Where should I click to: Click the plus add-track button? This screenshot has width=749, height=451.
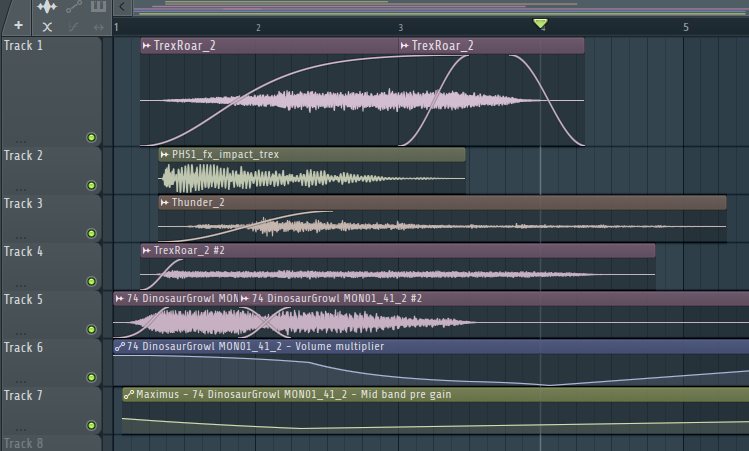(18, 25)
